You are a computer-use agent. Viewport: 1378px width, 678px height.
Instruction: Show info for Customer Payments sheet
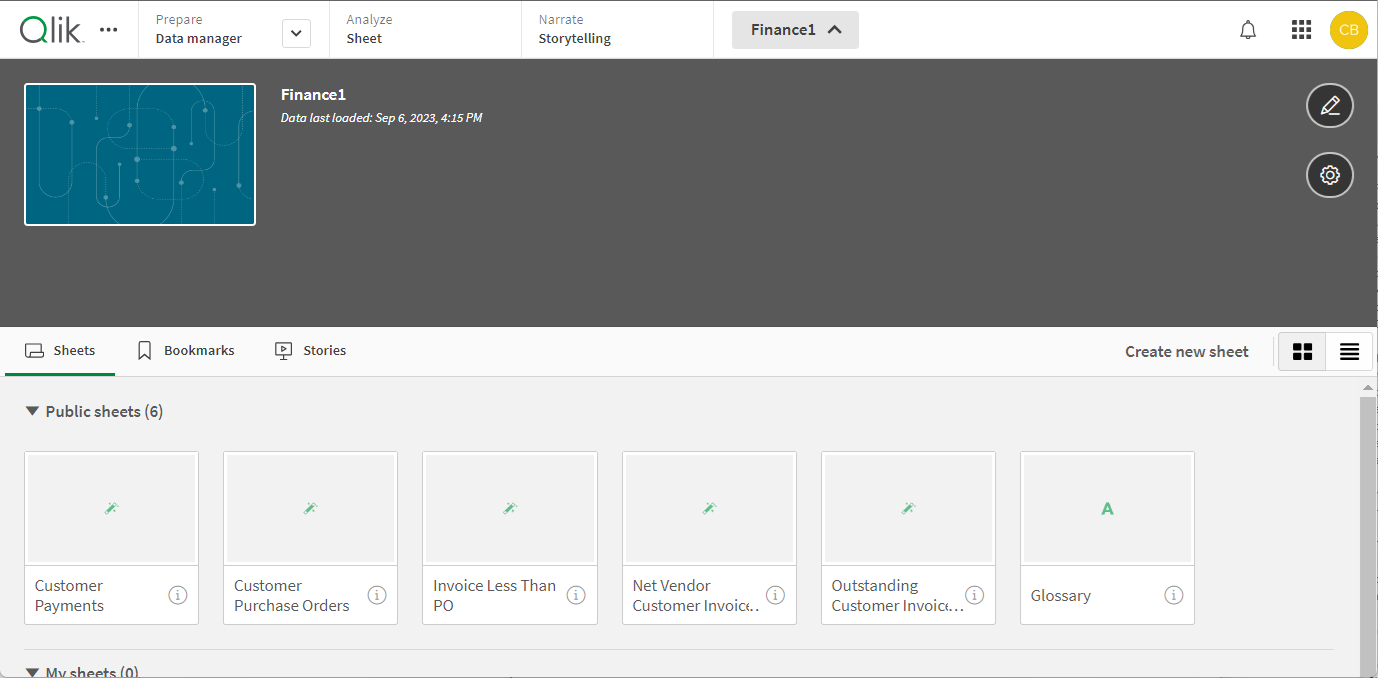pos(178,594)
